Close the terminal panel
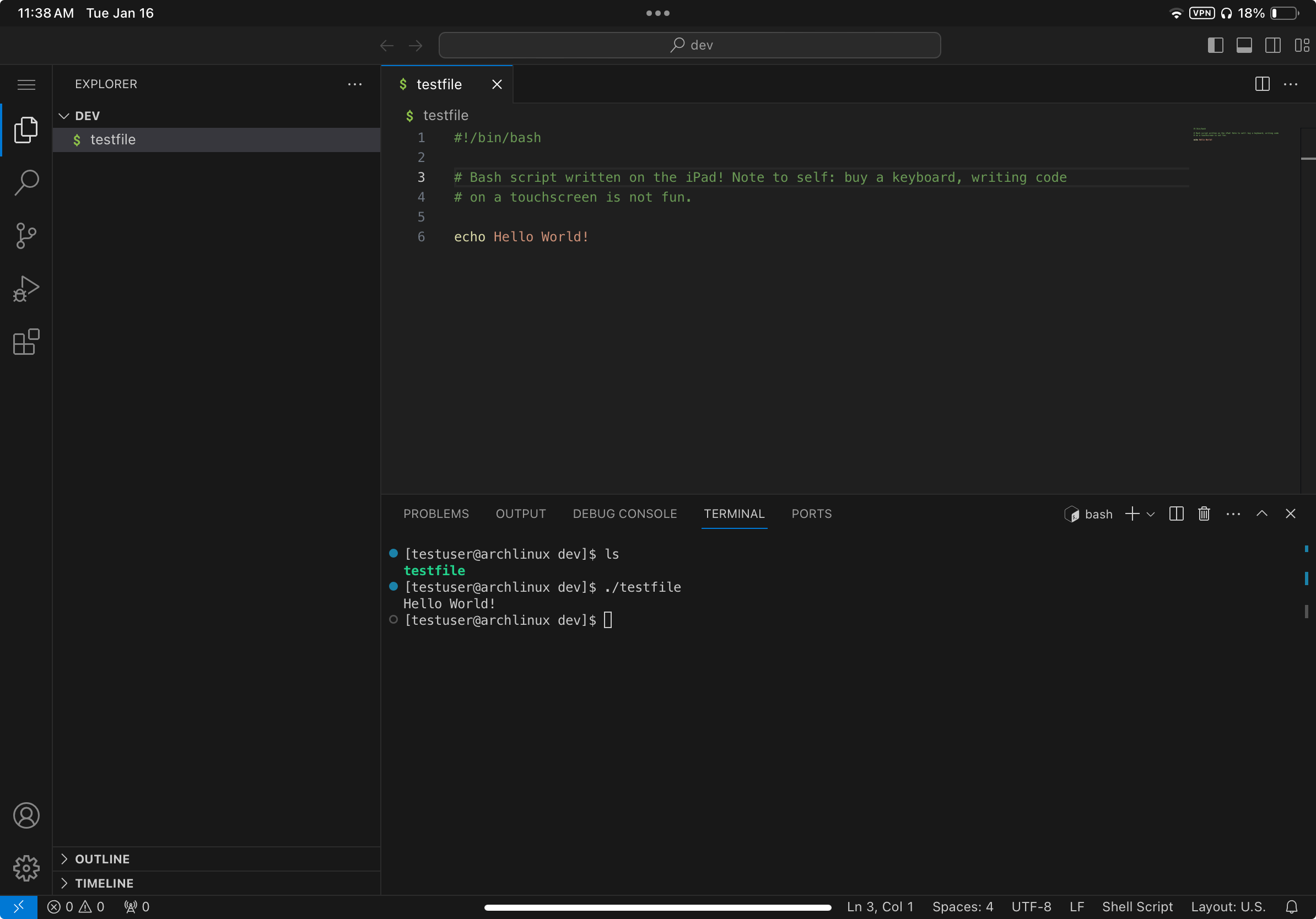The width and height of the screenshot is (1316, 919). 1290,513
